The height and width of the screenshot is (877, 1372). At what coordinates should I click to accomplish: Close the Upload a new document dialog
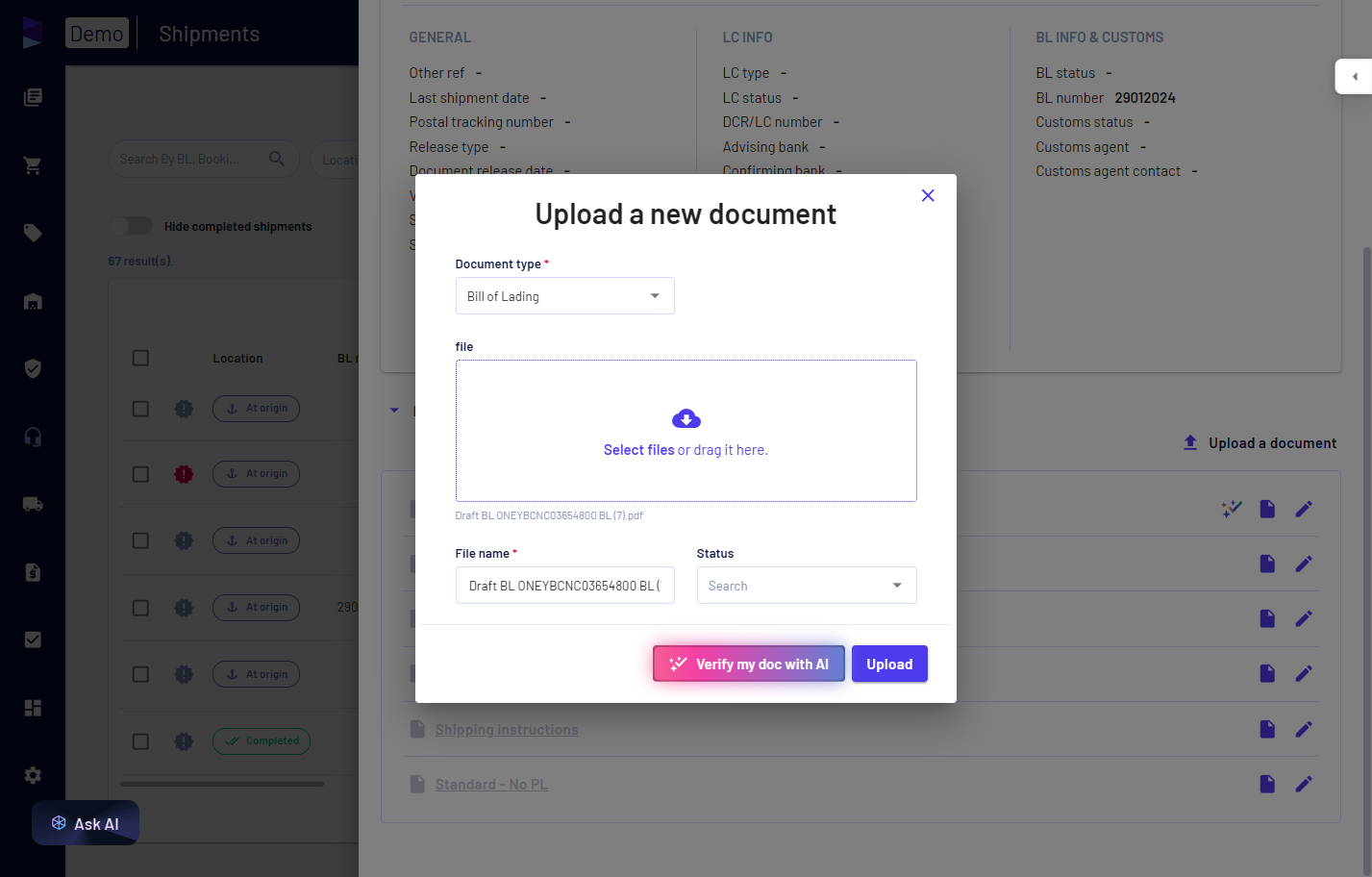point(928,195)
